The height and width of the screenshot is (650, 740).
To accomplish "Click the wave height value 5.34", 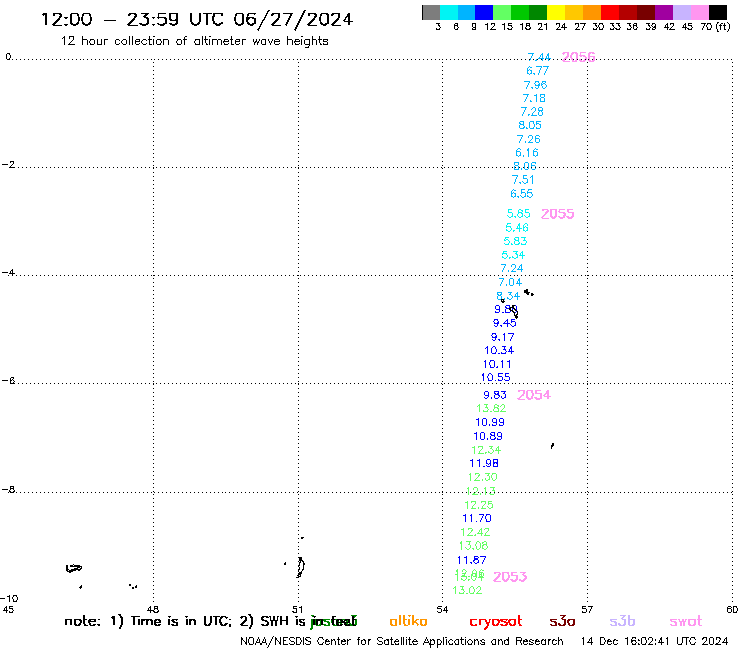I will point(513,255).
